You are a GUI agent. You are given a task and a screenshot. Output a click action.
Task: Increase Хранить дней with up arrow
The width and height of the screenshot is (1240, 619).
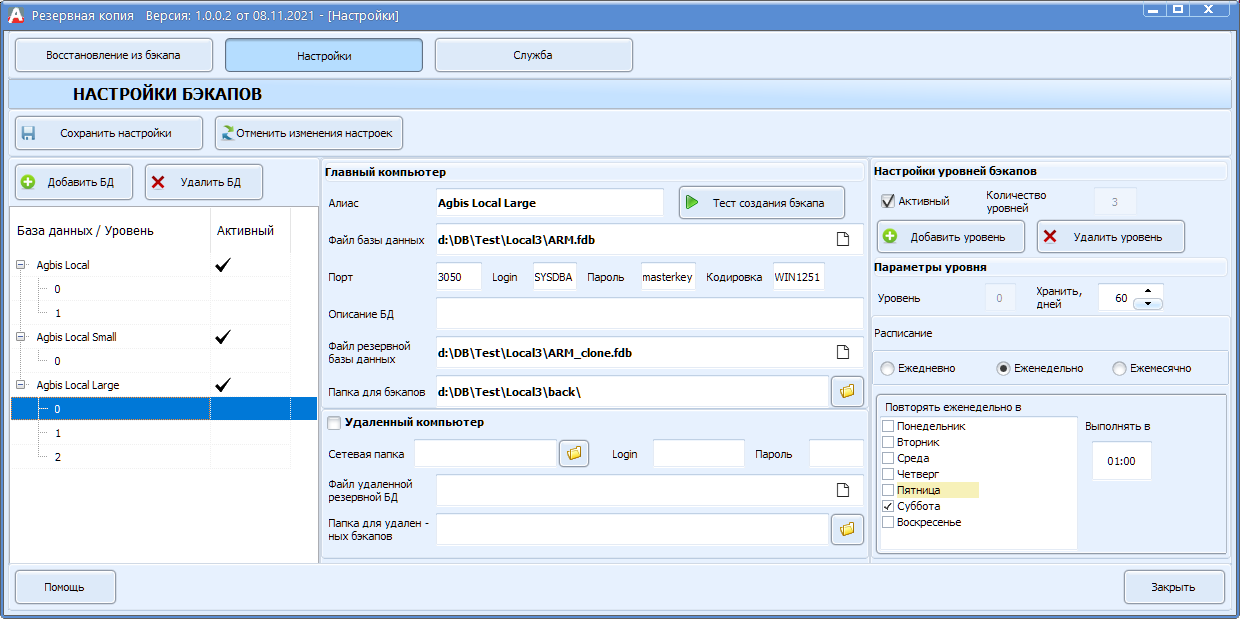click(1148, 291)
